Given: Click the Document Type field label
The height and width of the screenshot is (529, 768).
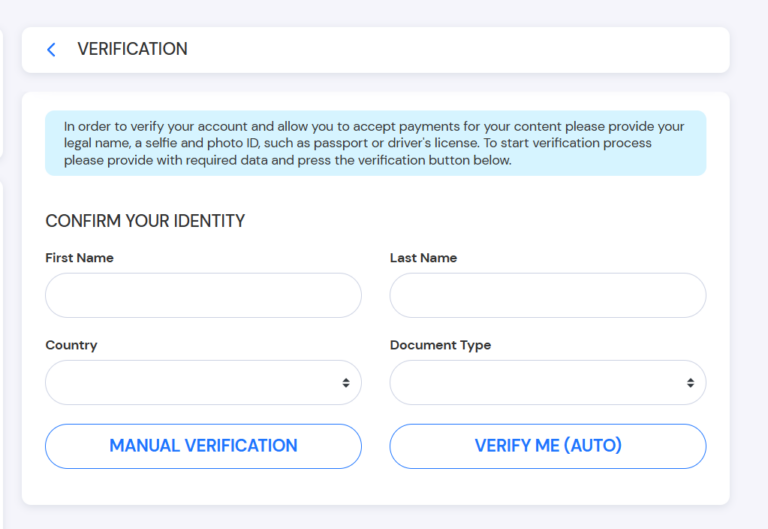Looking at the screenshot, I should point(440,345).
